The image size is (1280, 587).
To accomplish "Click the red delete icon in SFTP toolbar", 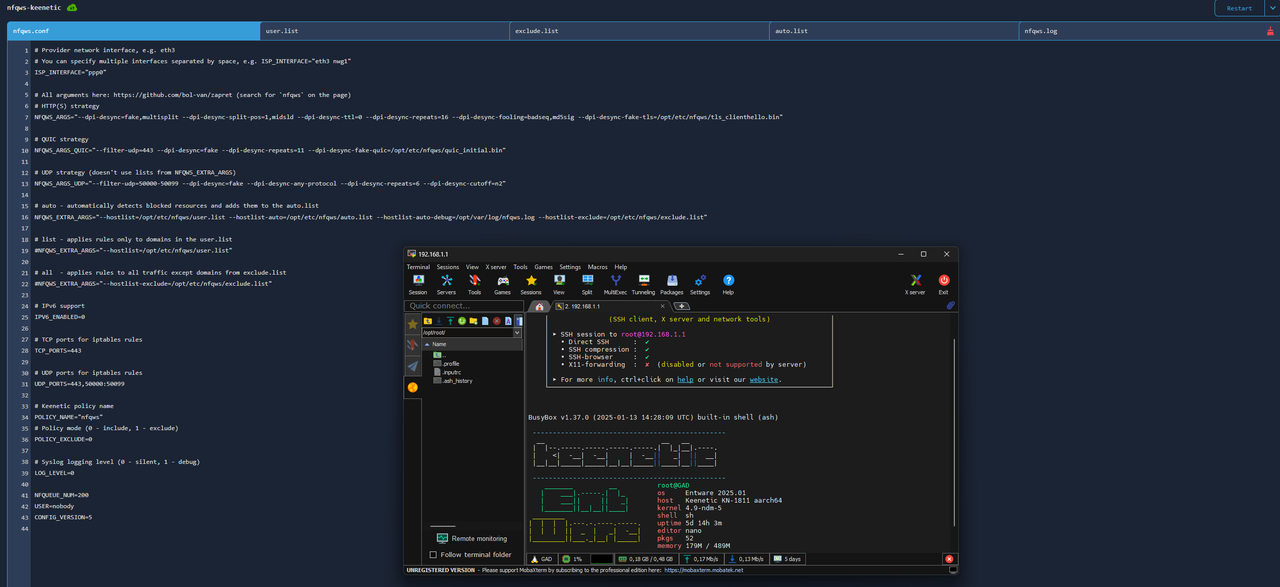I will pyautogui.click(x=496, y=321).
